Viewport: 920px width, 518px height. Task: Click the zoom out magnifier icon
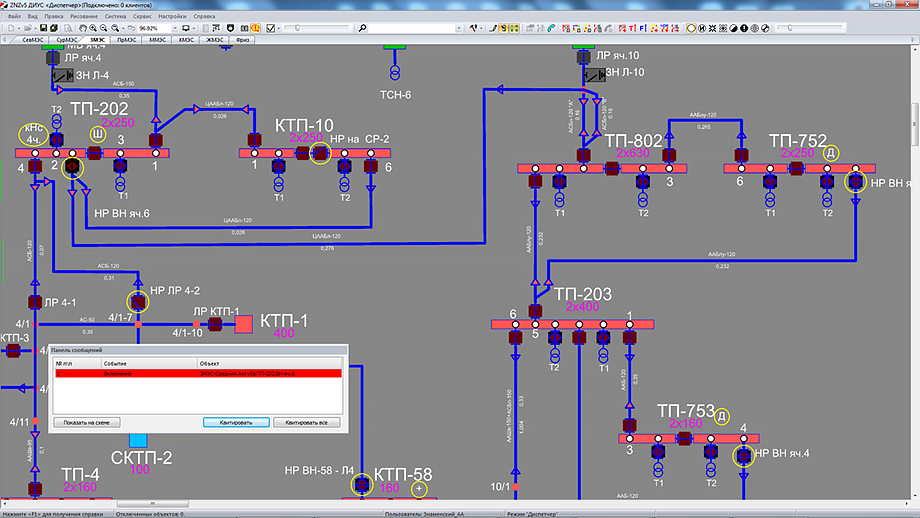pos(104,29)
